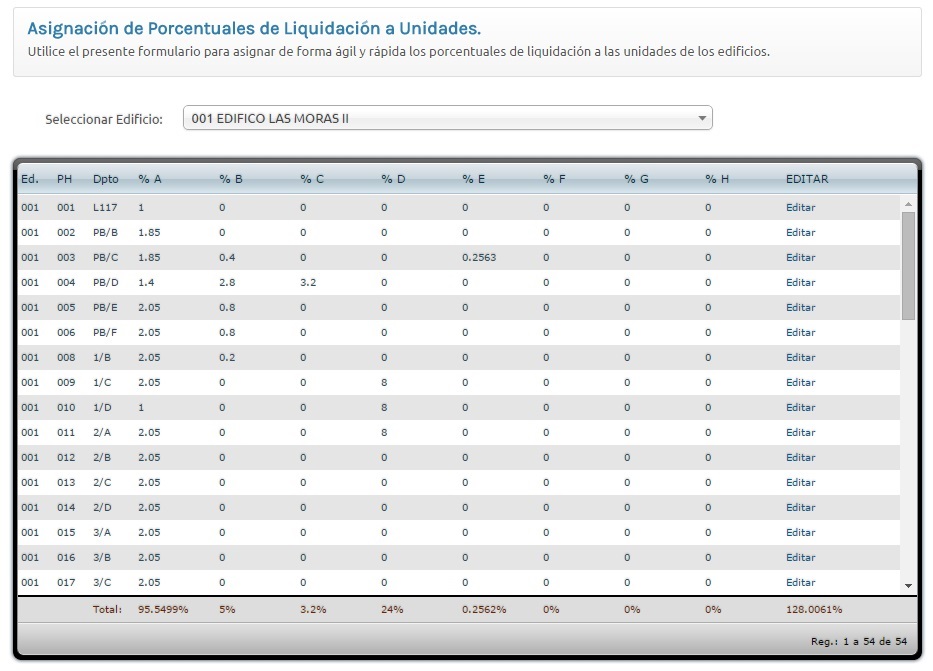The width and height of the screenshot is (933, 671).
Task: Click the L117 department cell
Action: [105, 208]
